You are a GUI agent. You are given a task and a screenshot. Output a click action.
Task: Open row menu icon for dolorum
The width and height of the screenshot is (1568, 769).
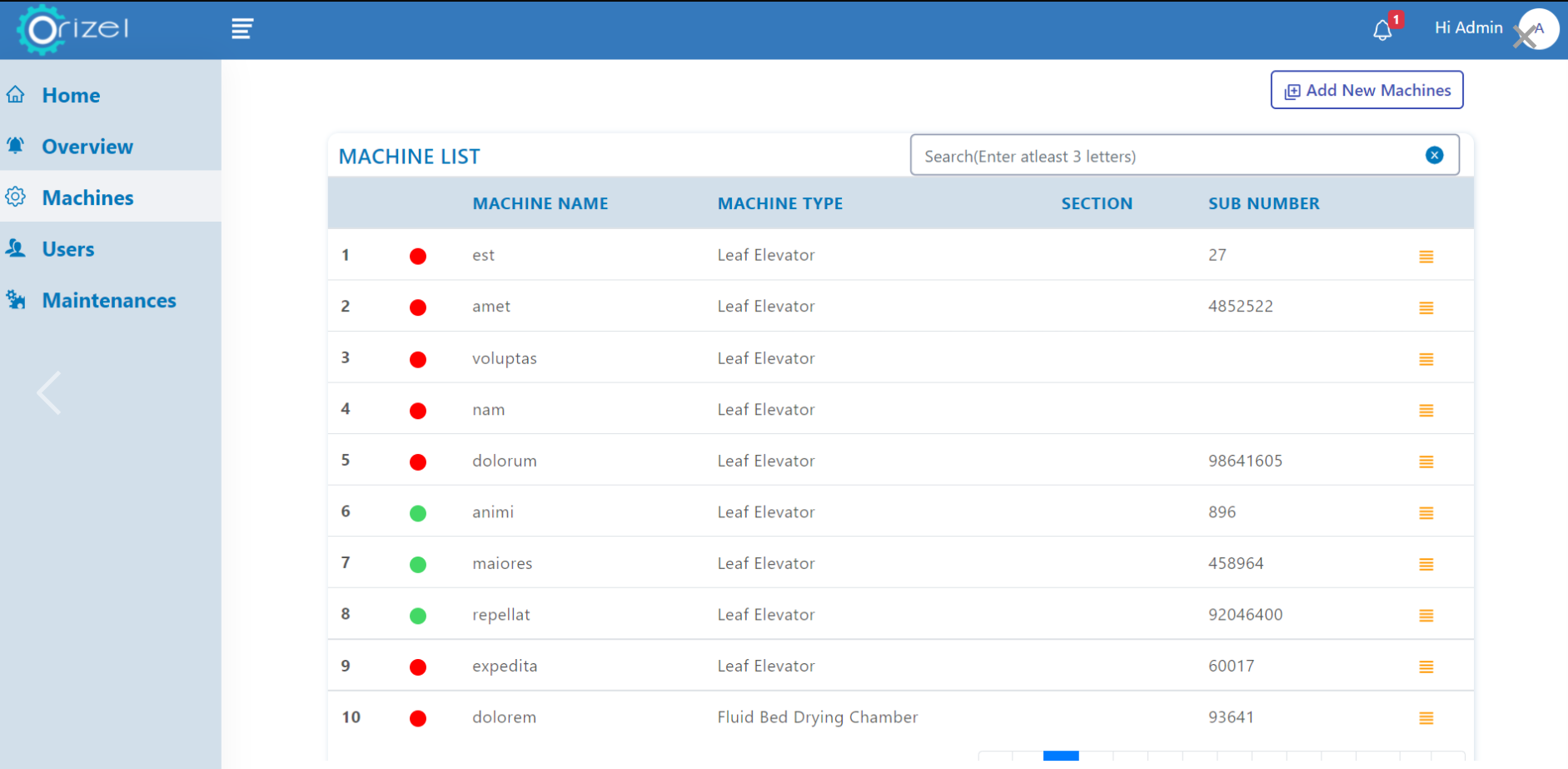(x=1426, y=462)
